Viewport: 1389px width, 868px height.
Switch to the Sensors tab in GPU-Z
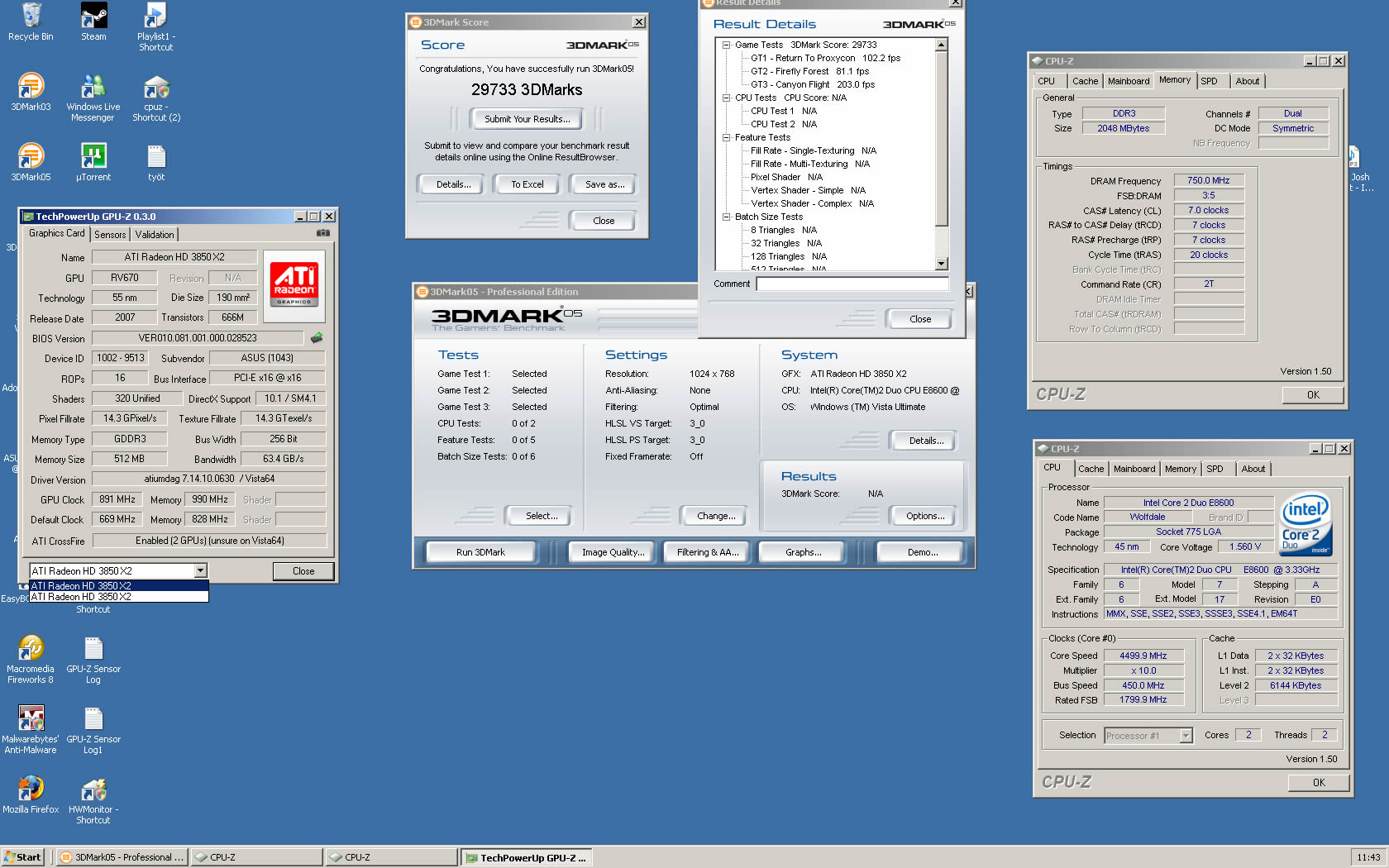(x=110, y=235)
